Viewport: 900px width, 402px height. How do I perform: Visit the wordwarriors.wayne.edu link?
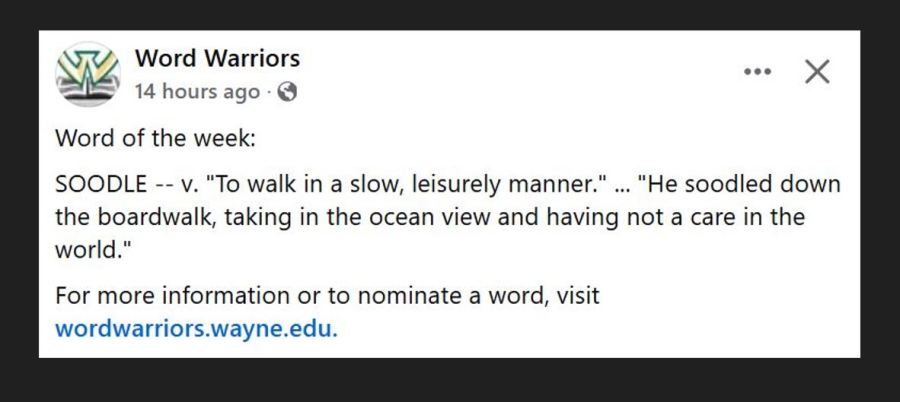(196, 327)
